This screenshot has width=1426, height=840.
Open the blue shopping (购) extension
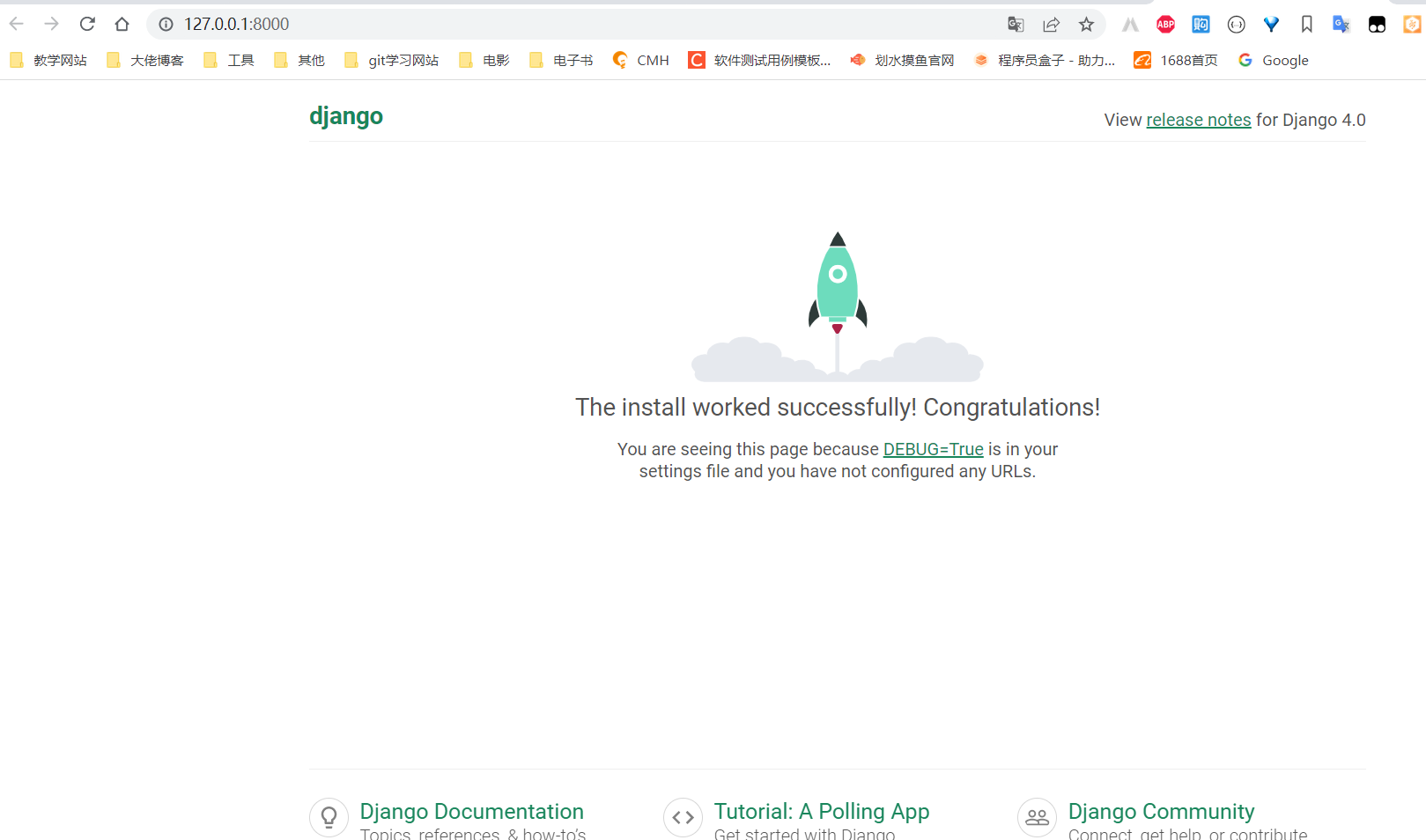(1201, 25)
